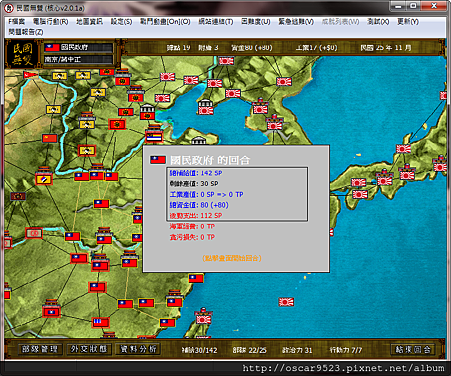This screenshot has width=451, height=376.
Task: Open the 問題報告(Z) menu
Action: [26, 32]
